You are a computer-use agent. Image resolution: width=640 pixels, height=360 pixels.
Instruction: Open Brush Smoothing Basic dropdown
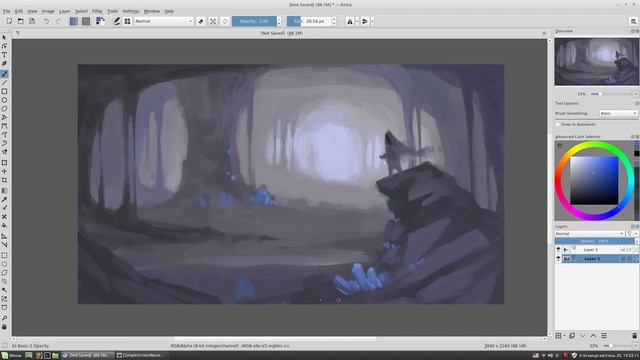[x=618, y=113]
